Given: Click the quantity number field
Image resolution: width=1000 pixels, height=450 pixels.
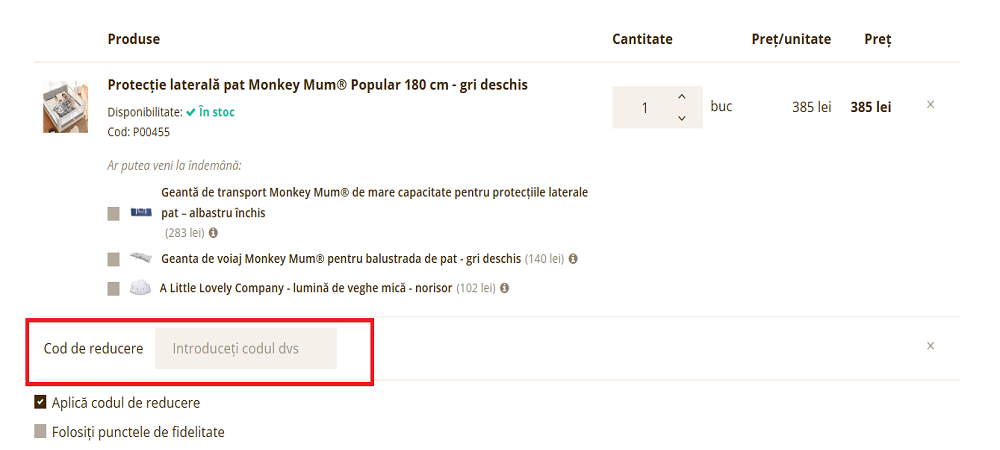Looking at the screenshot, I should pos(645,107).
